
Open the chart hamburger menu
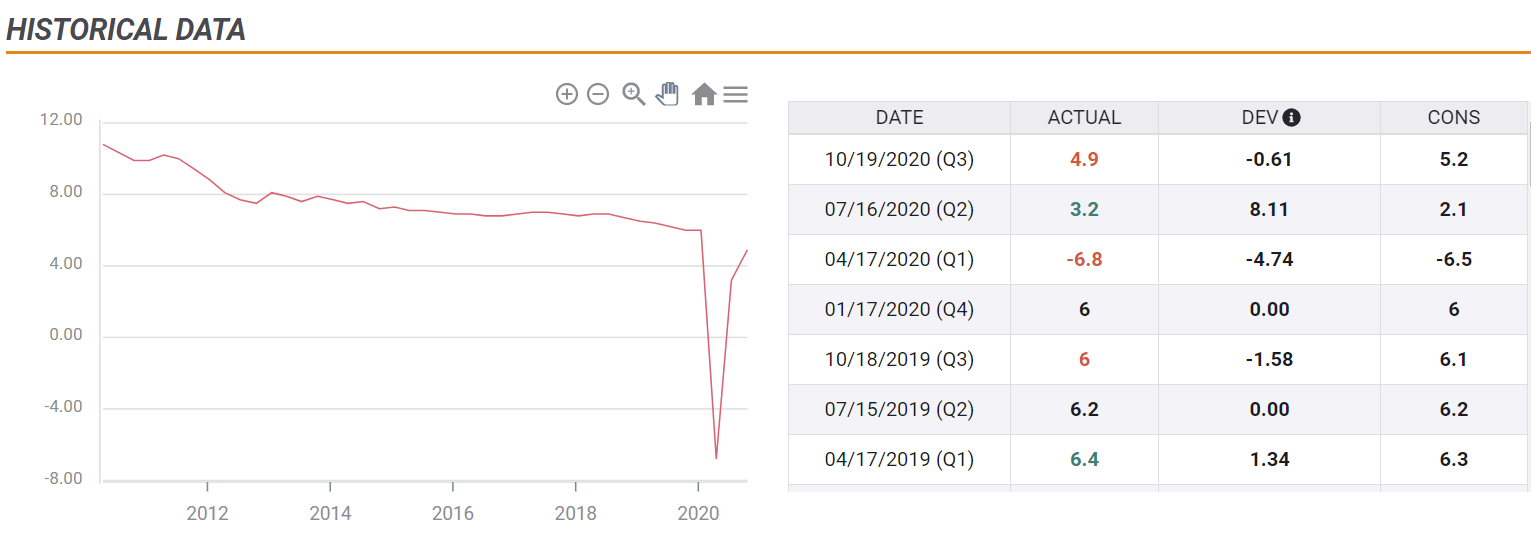736,94
